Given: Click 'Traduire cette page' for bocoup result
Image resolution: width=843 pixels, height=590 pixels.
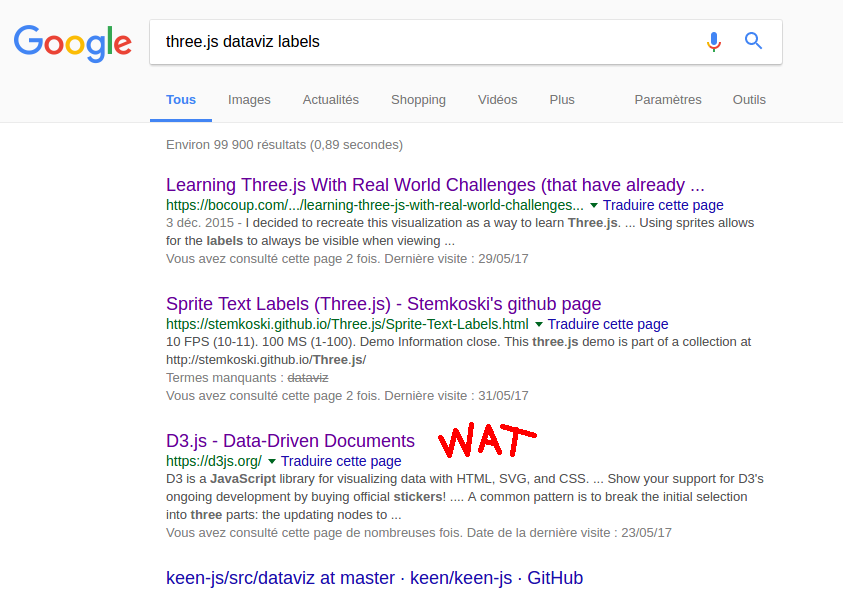Looking at the screenshot, I should [663, 205].
